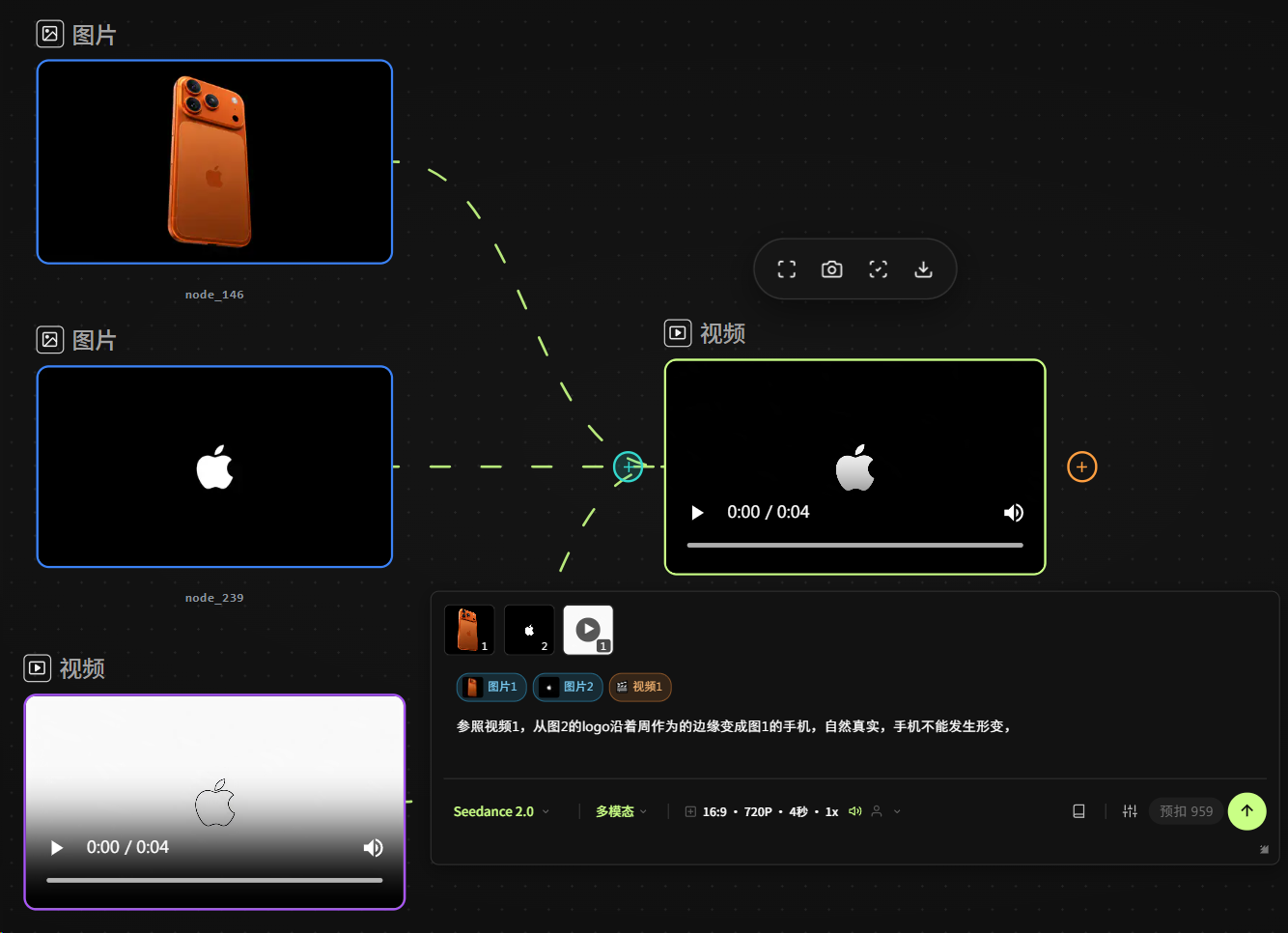Image resolution: width=1288 pixels, height=933 pixels.
Task: Mute the reference video with its speaker icon
Action: pyautogui.click(x=373, y=848)
